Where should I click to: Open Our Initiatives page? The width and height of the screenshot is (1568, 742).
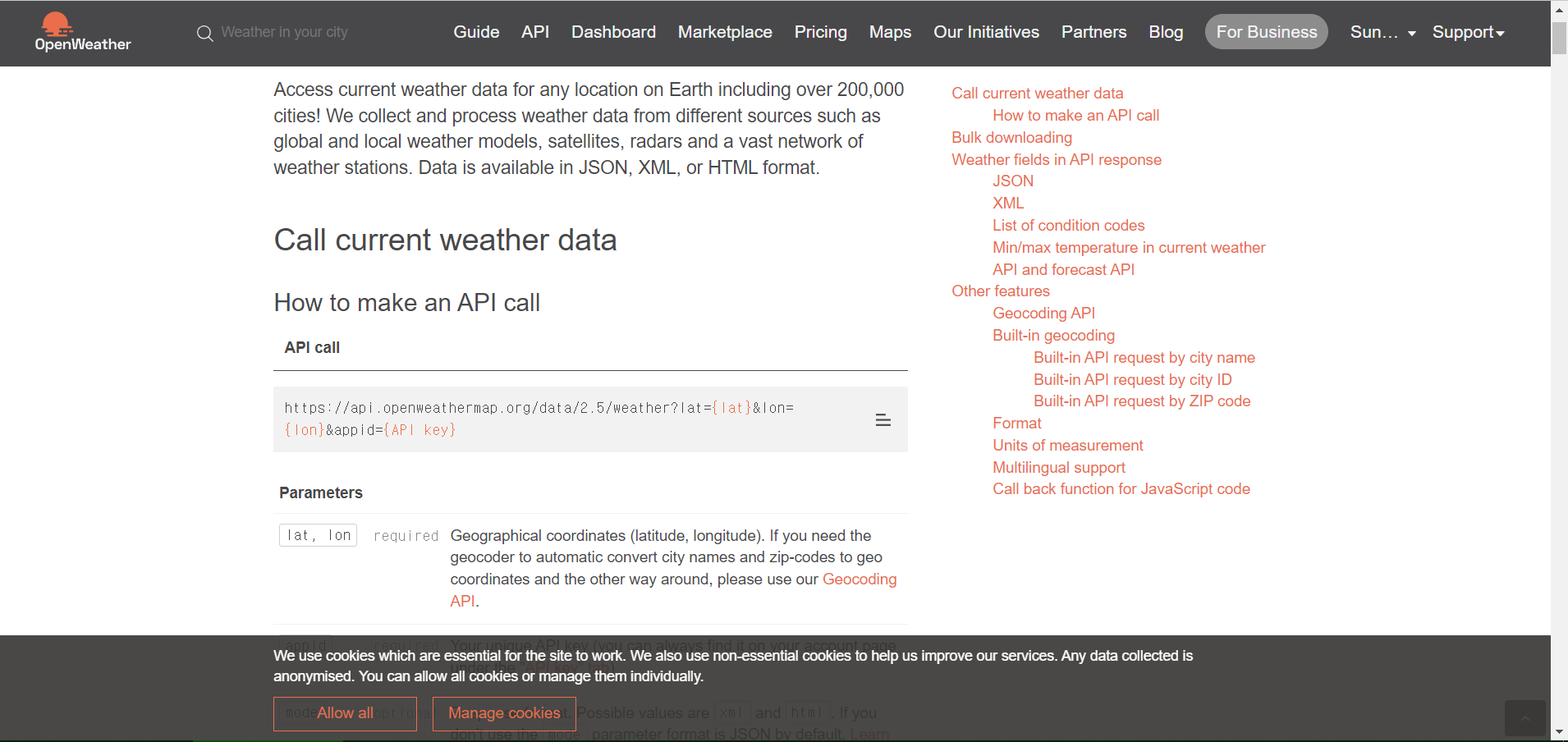point(986,32)
